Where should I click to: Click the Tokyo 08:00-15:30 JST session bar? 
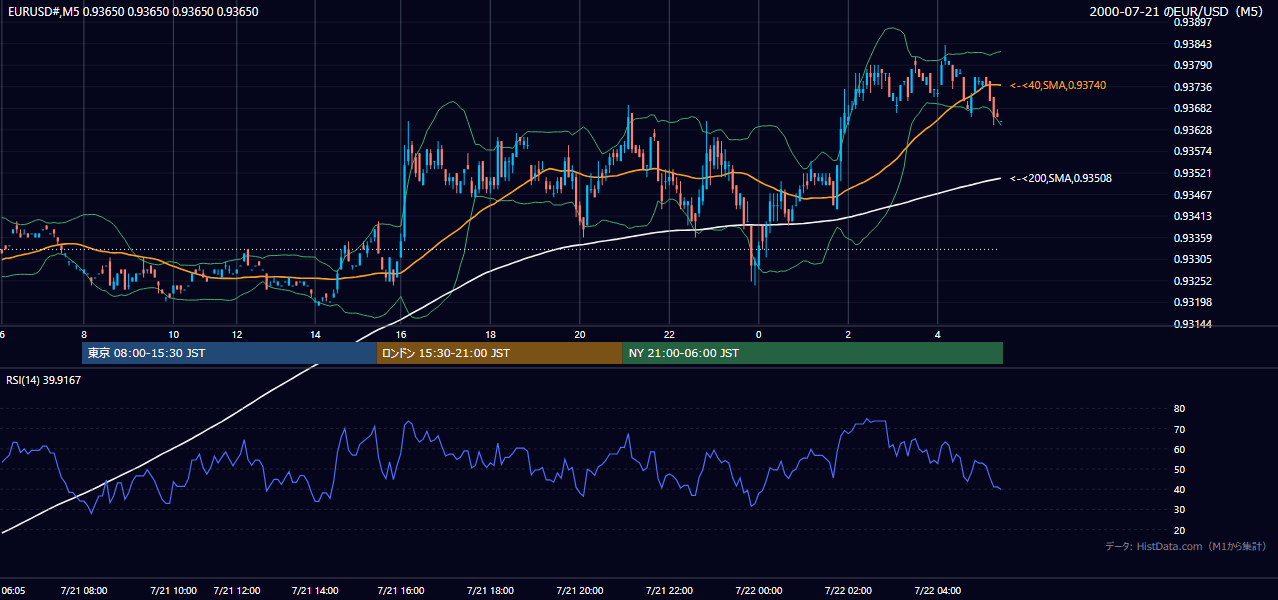(x=229, y=353)
